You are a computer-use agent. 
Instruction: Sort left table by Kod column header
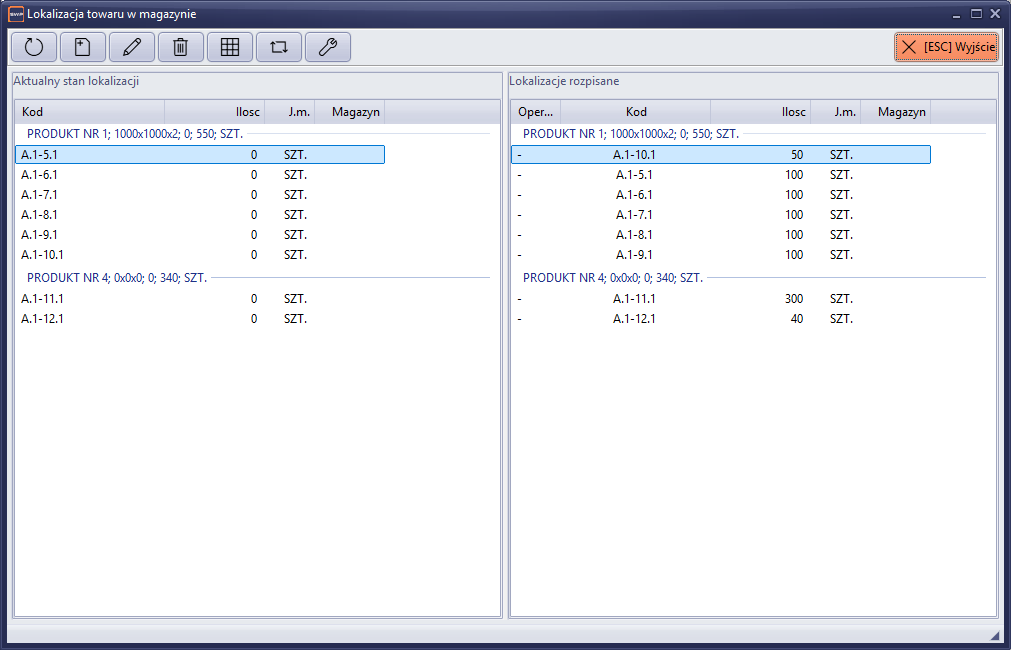pyautogui.click(x=90, y=112)
